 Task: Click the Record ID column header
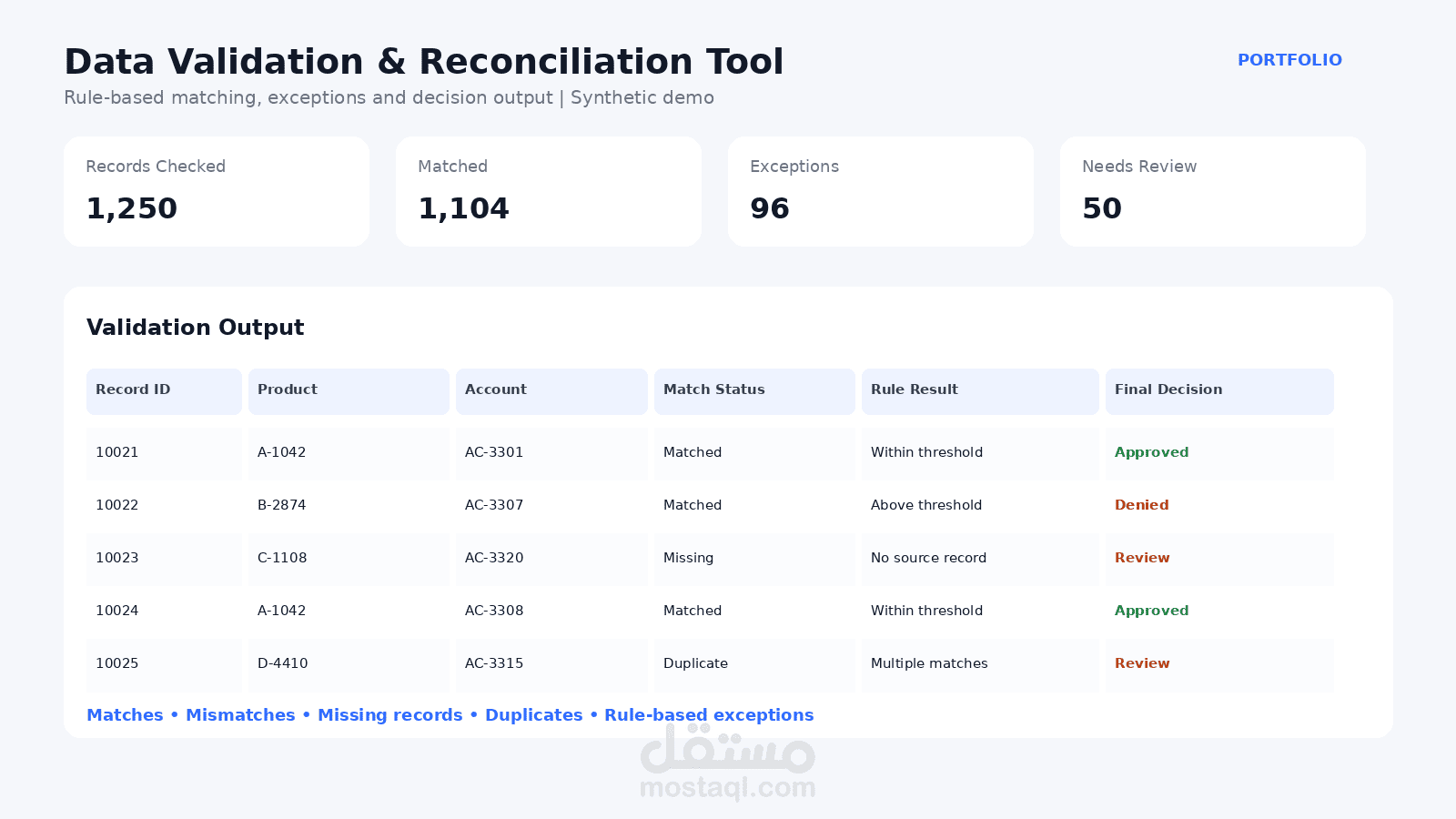point(164,391)
